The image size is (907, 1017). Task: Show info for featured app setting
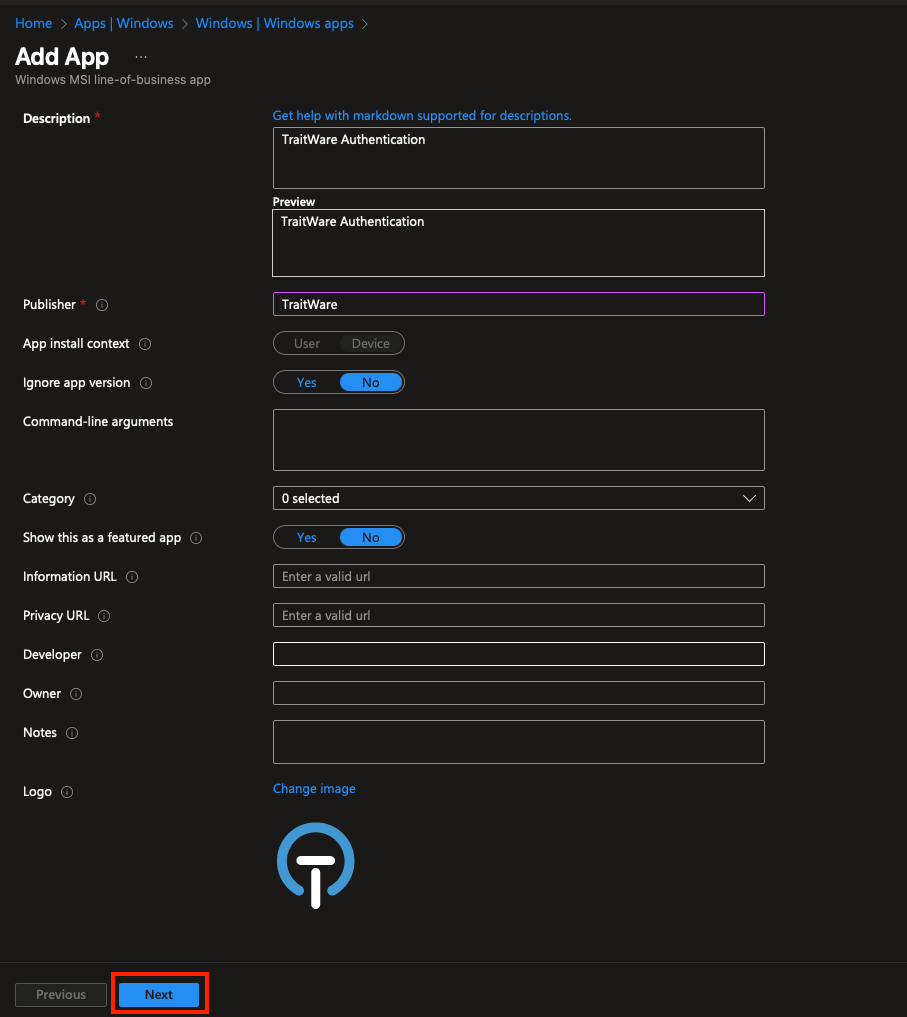click(196, 538)
